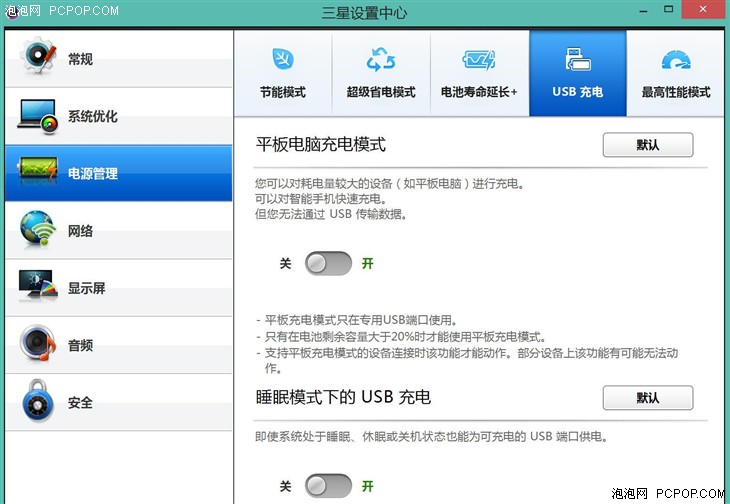Image resolution: width=730 pixels, height=504 pixels.
Task: Click the 系统优化 laptop icon
Action: 37,115
